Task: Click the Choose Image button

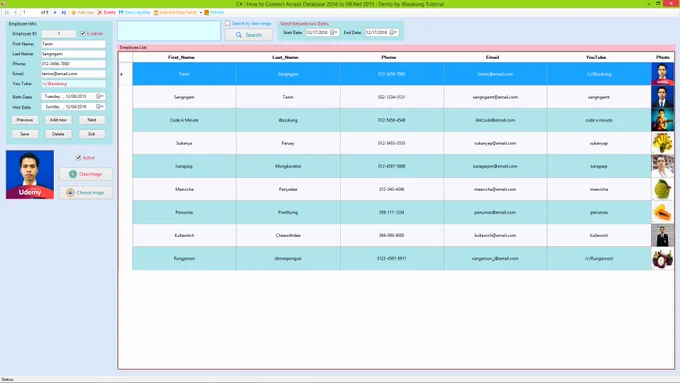Action: pyautogui.click(x=86, y=193)
